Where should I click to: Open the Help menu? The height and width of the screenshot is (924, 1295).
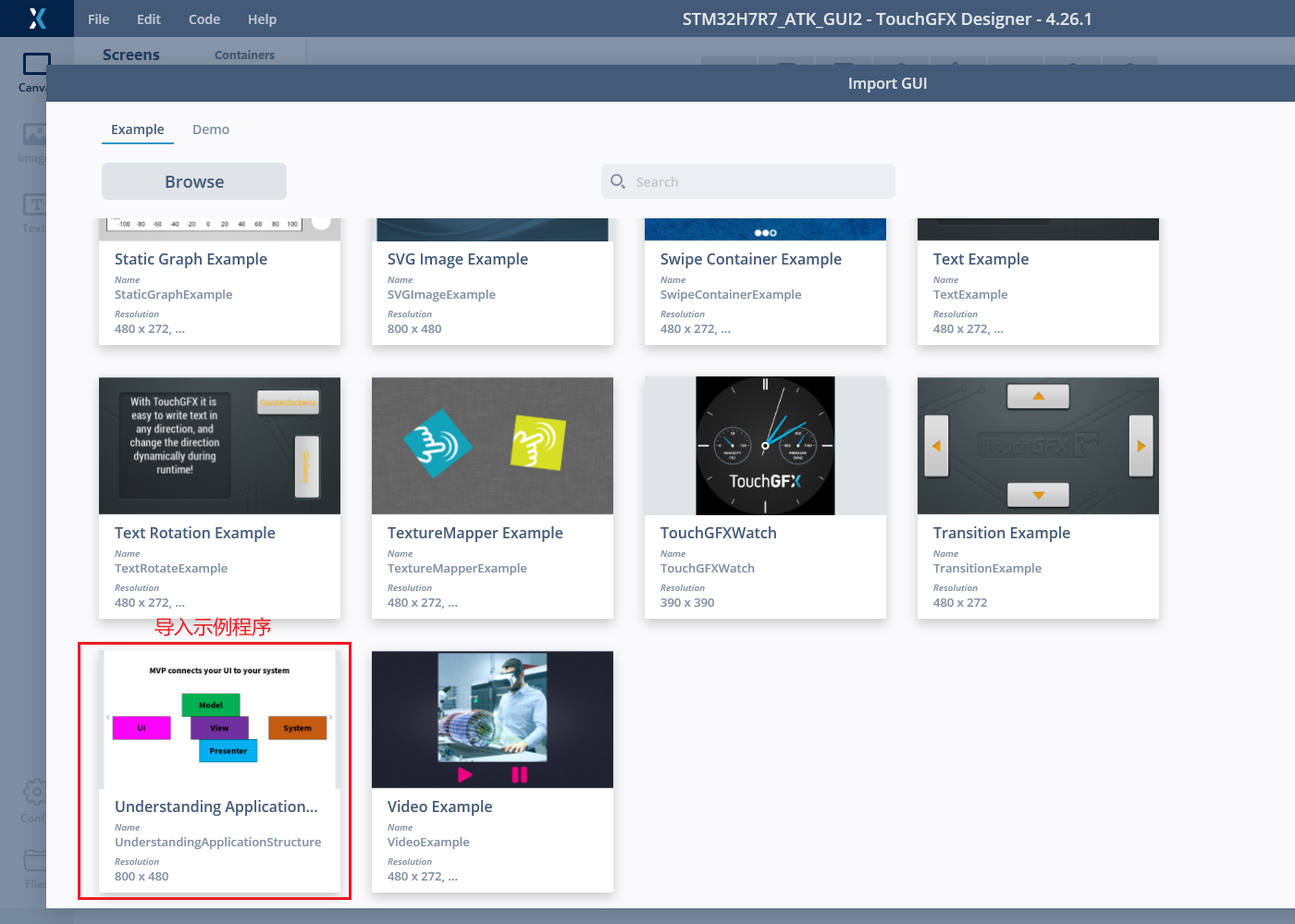tap(262, 19)
